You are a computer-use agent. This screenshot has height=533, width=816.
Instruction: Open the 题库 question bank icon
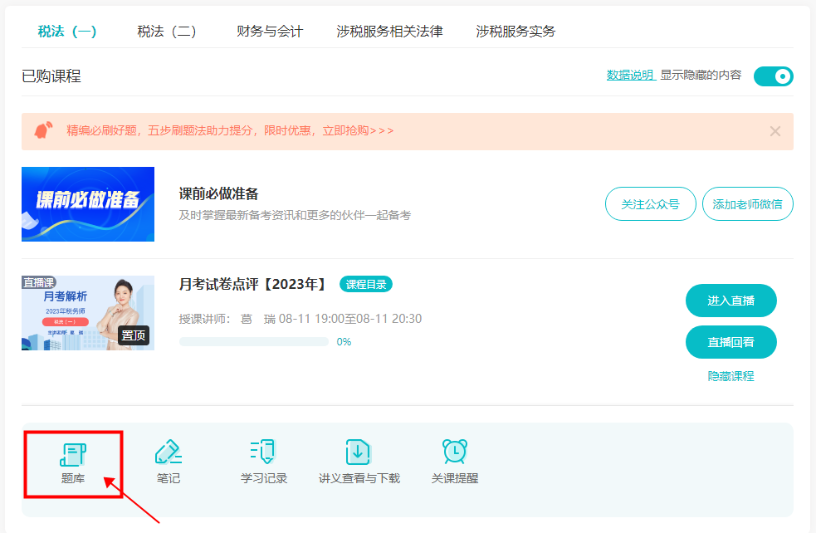73,455
